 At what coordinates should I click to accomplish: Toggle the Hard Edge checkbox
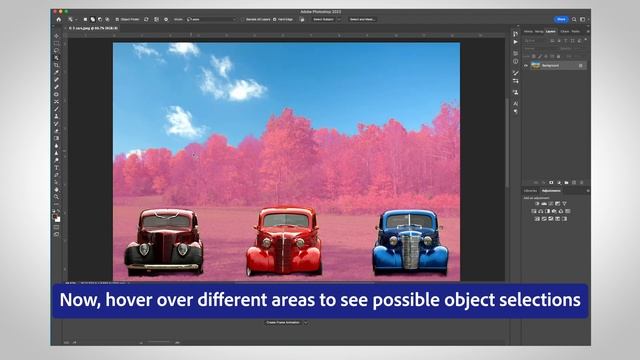274,19
